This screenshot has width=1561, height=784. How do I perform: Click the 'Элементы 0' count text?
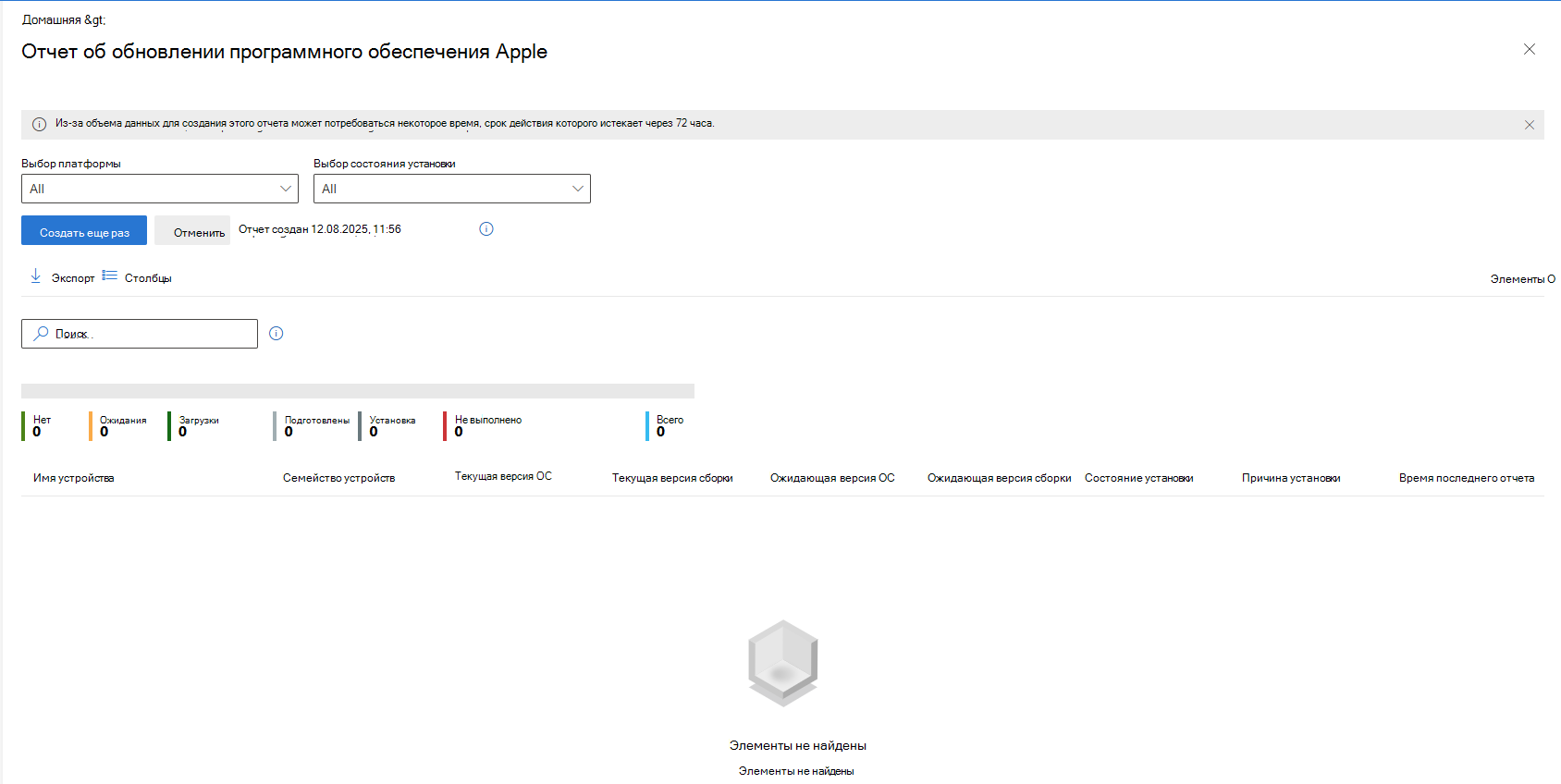click(x=1522, y=279)
